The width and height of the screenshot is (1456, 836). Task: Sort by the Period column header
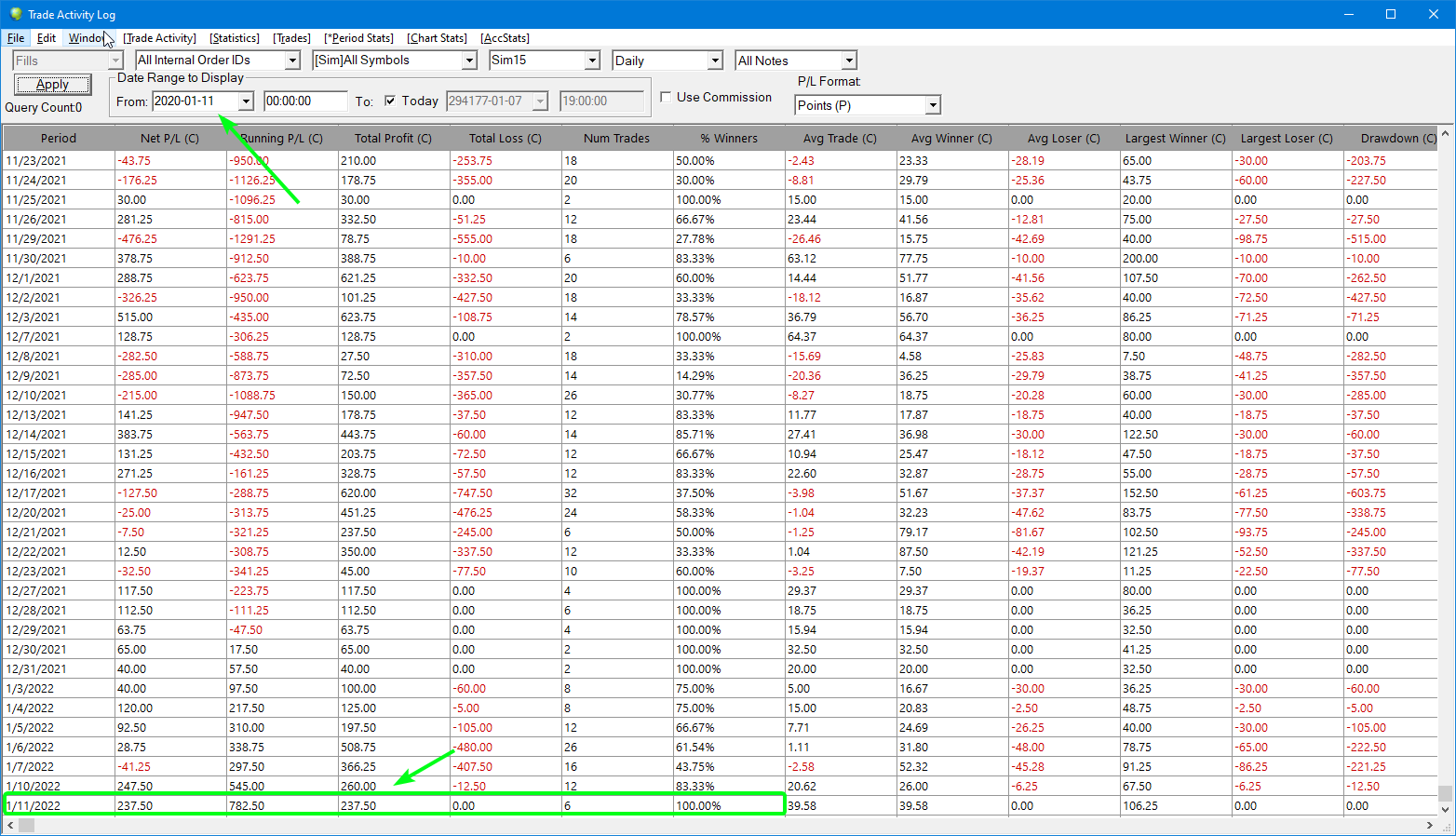pos(59,139)
